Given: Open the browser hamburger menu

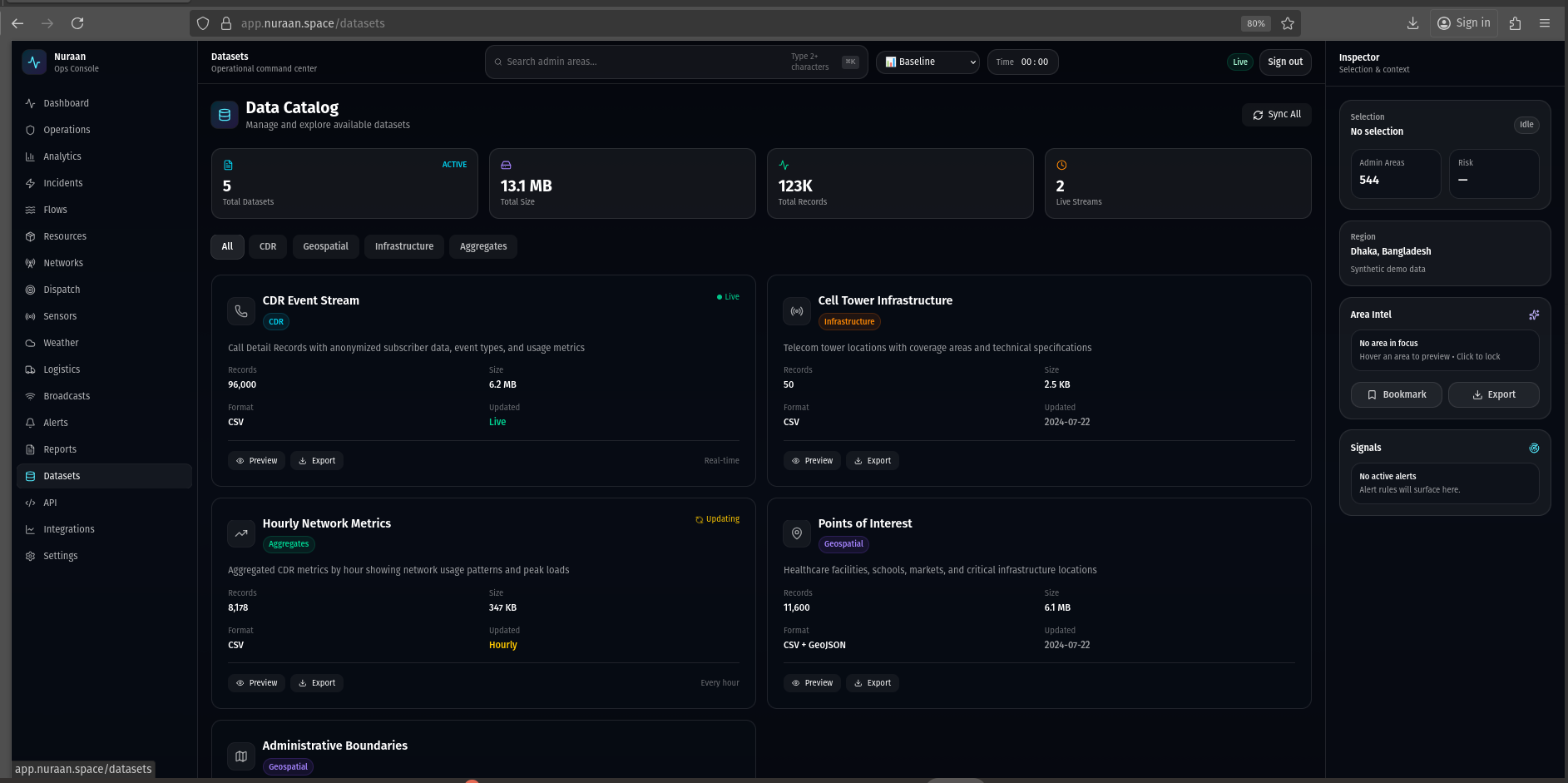Looking at the screenshot, I should coord(1544,23).
